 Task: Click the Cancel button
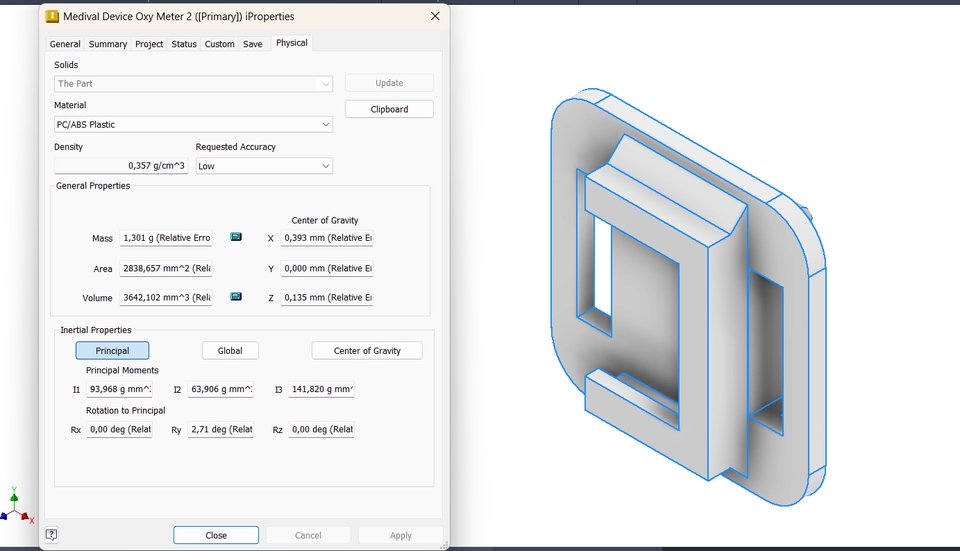(308, 535)
